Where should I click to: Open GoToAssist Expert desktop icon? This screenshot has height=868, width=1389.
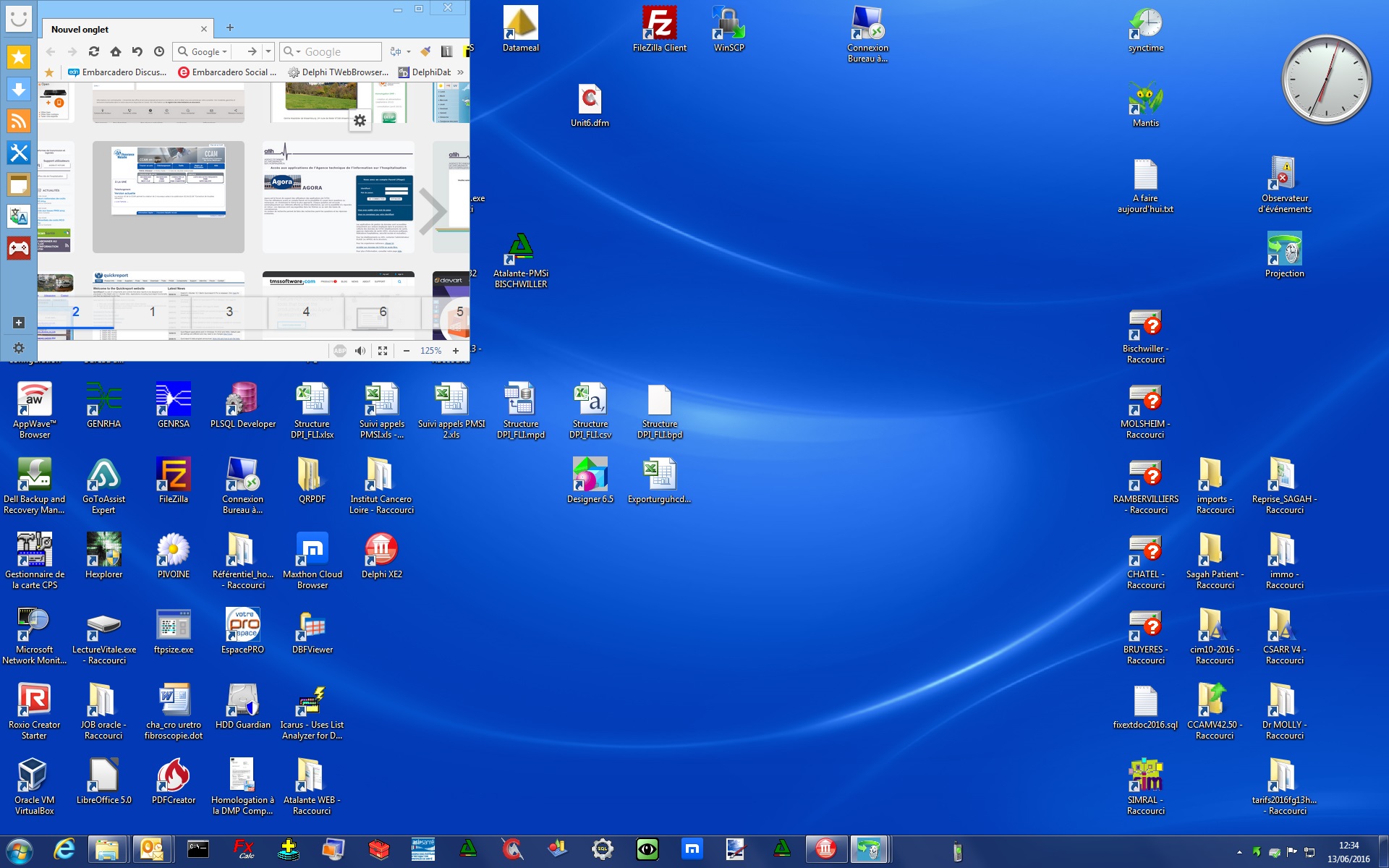pyautogui.click(x=104, y=485)
